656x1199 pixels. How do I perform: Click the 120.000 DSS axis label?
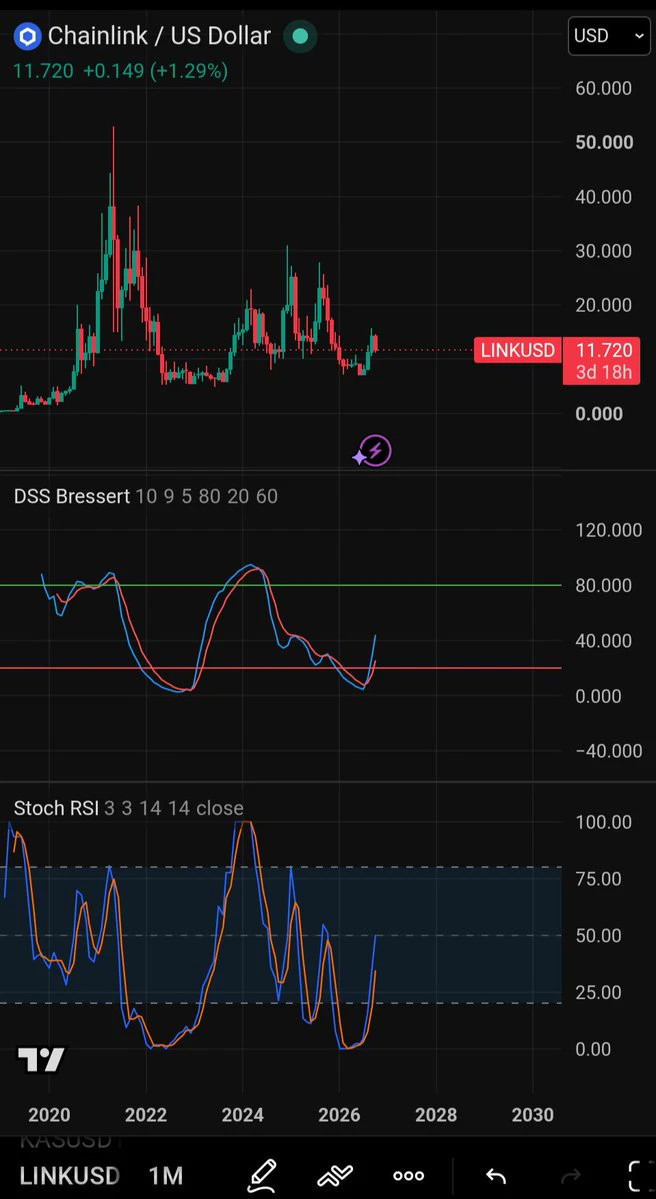(609, 530)
